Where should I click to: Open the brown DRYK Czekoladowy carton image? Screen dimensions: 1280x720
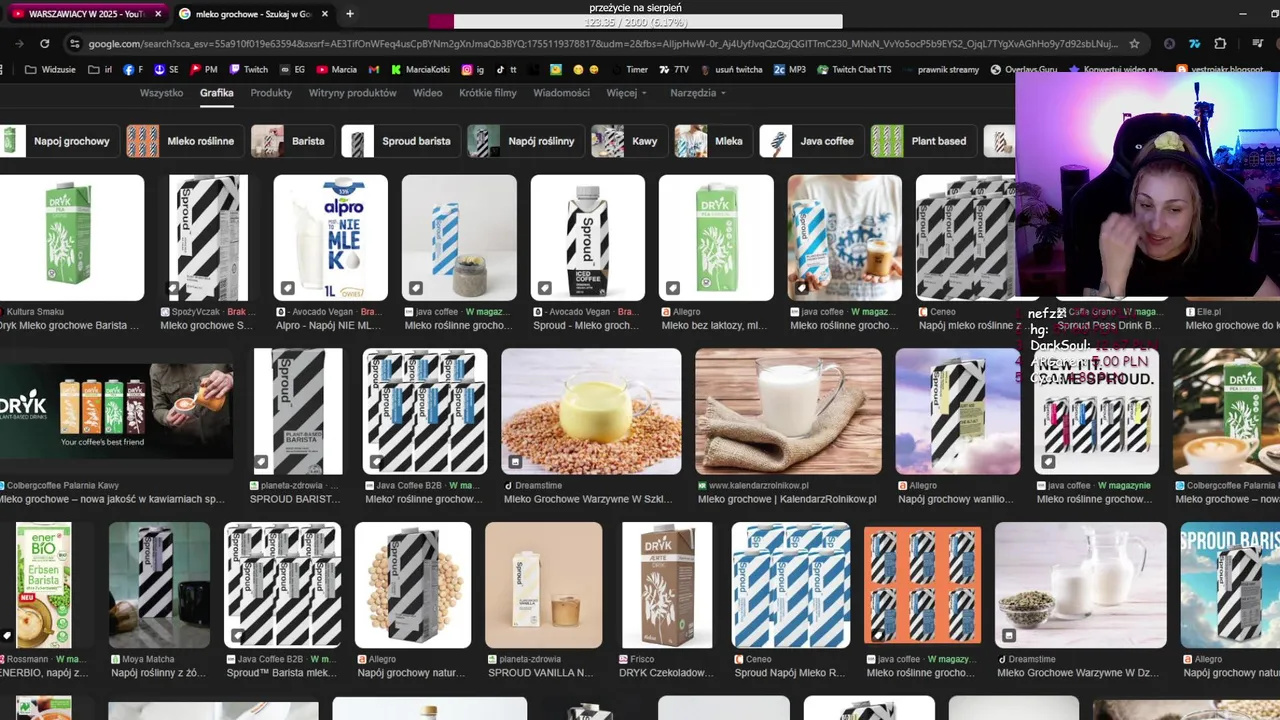tap(667, 585)
